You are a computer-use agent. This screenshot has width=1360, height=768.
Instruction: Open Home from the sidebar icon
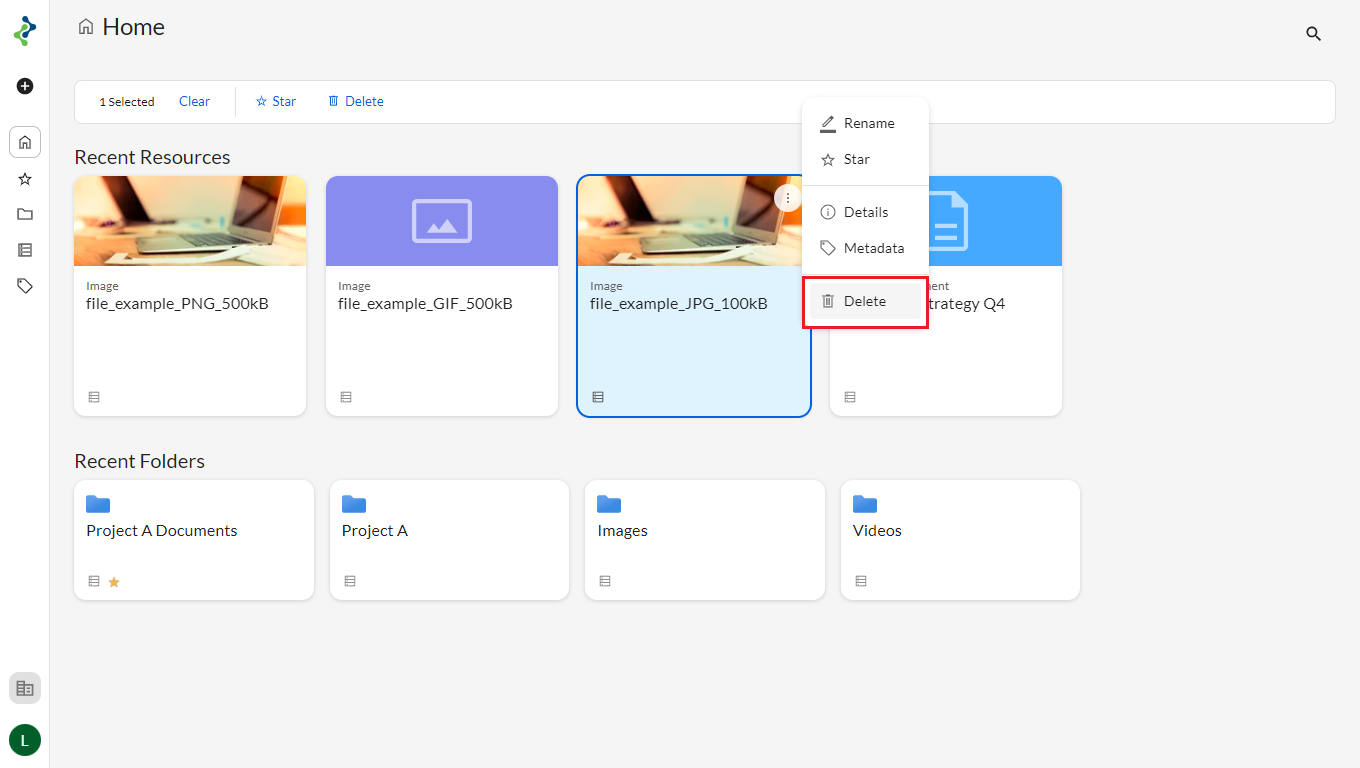tap(25, 142)
